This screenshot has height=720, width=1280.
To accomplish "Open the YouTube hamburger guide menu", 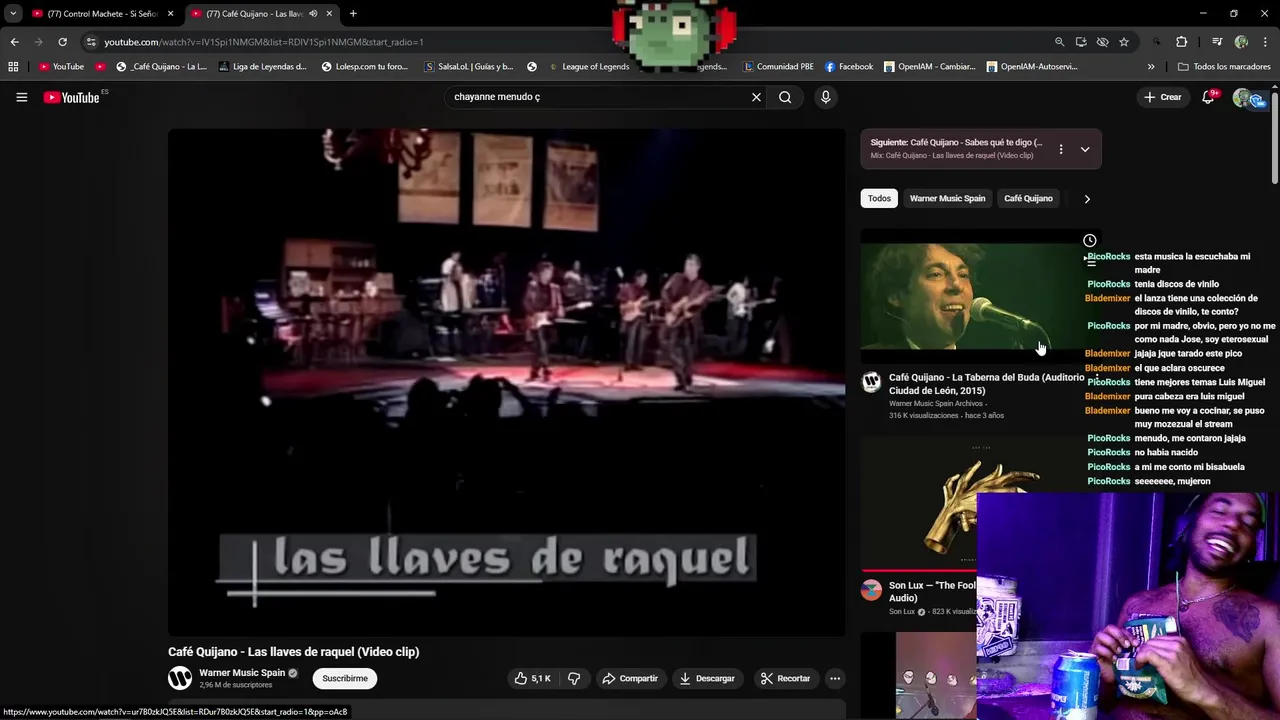I will click(21, 97).
